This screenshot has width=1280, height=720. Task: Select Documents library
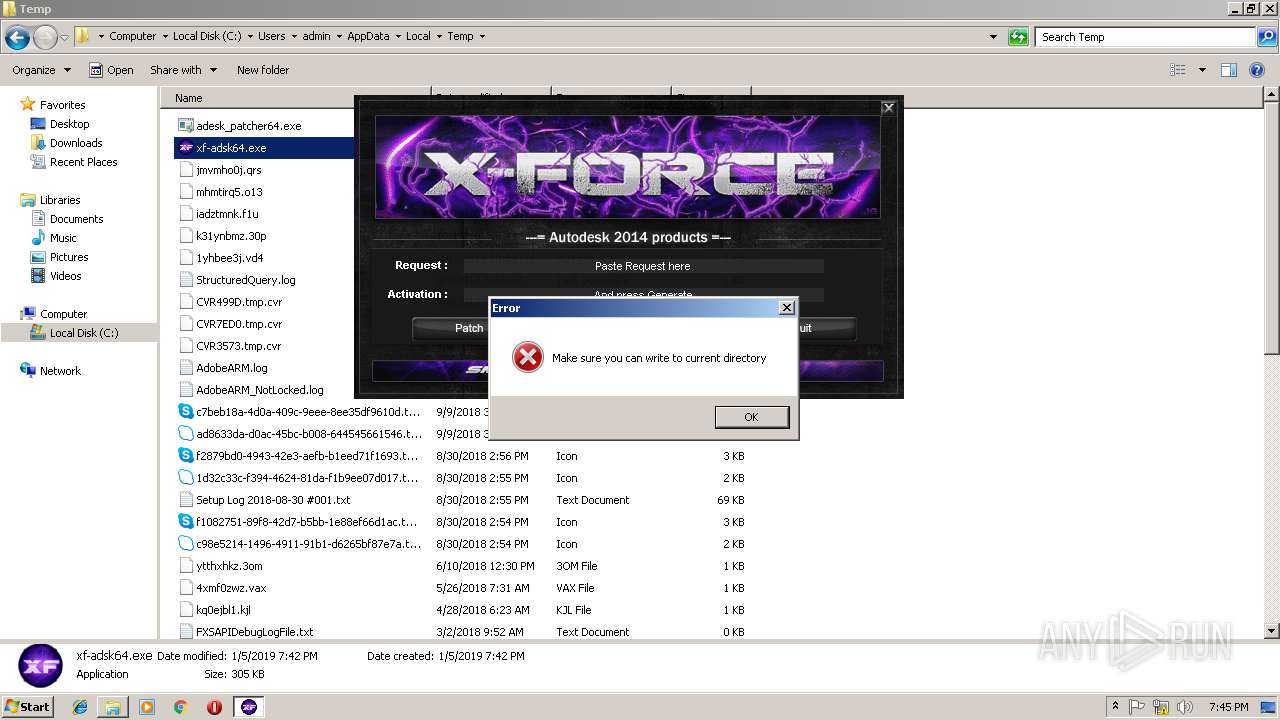76,219
